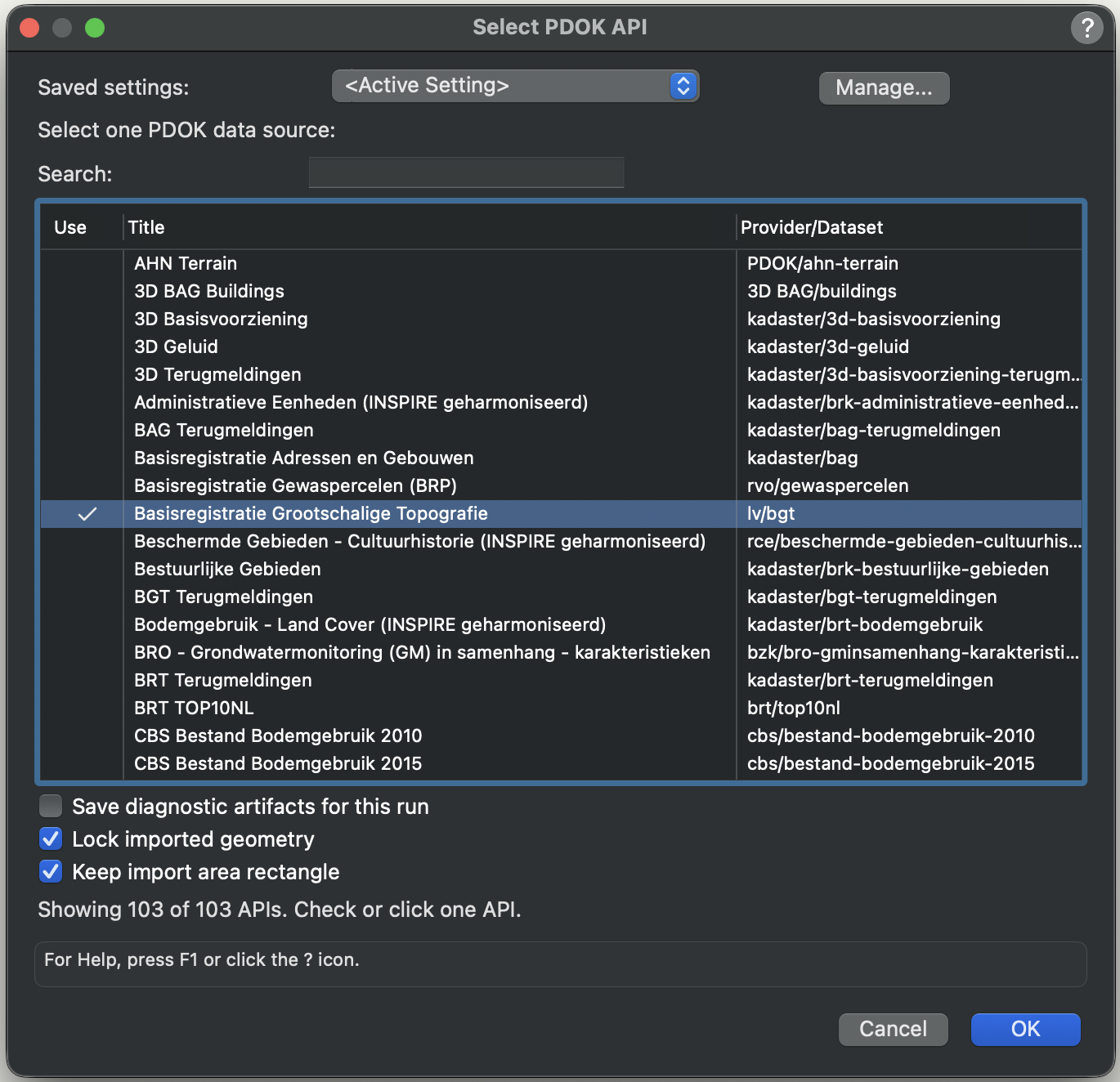Select Basisregistratie Adressen en Gebouwen
The height and width of the screenshot is (1082, 1120).
coord(561,458)
